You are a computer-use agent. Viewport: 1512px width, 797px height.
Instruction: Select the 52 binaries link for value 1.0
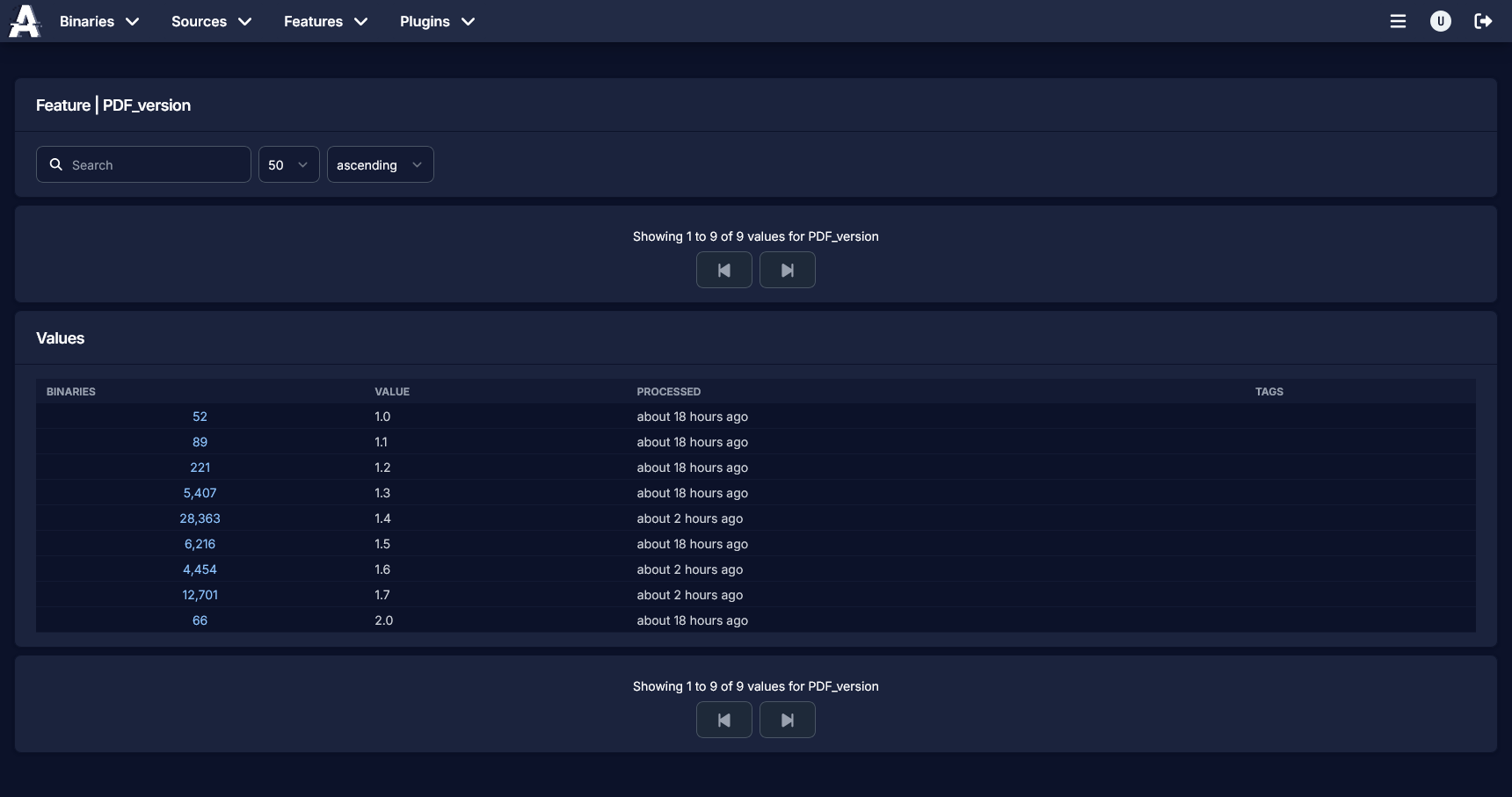pos(200,417)
